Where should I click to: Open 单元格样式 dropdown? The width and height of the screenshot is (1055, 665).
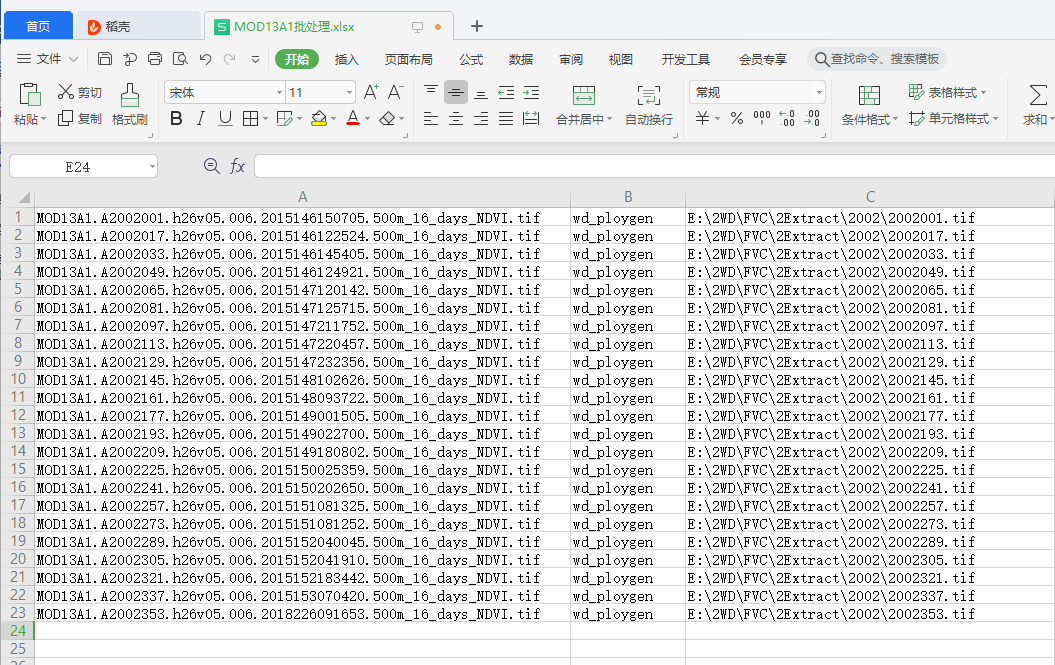(953, 118)
